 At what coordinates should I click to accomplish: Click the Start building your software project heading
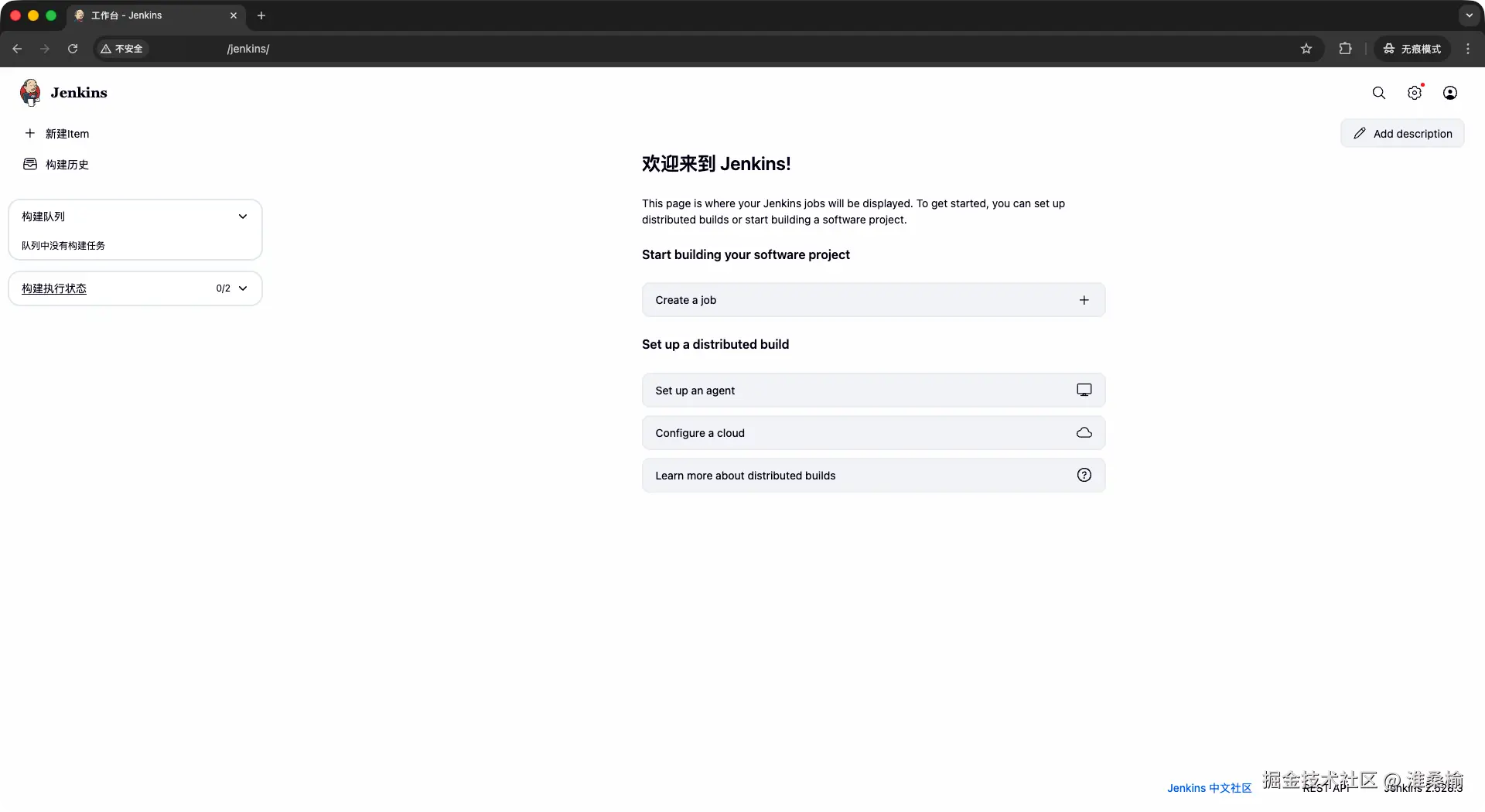(x=746, y=254)
